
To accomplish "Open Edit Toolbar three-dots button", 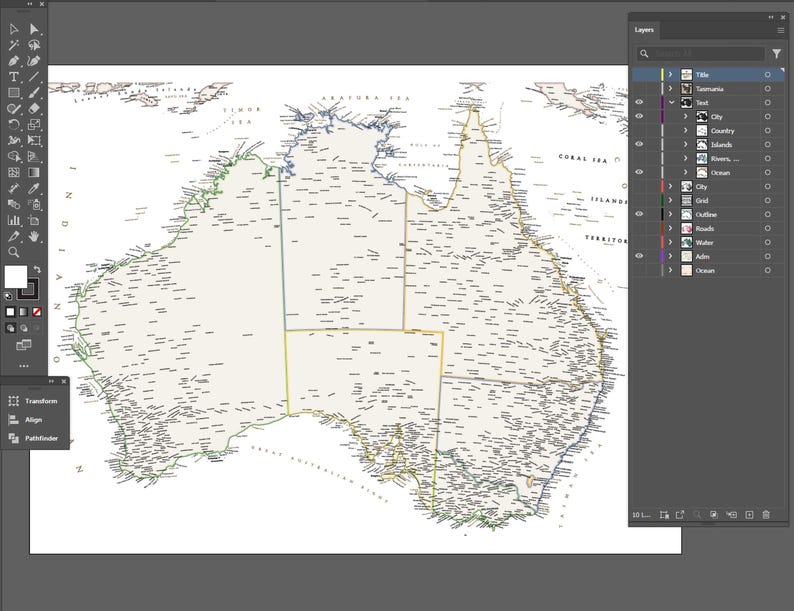I will (x=24, y=365).
